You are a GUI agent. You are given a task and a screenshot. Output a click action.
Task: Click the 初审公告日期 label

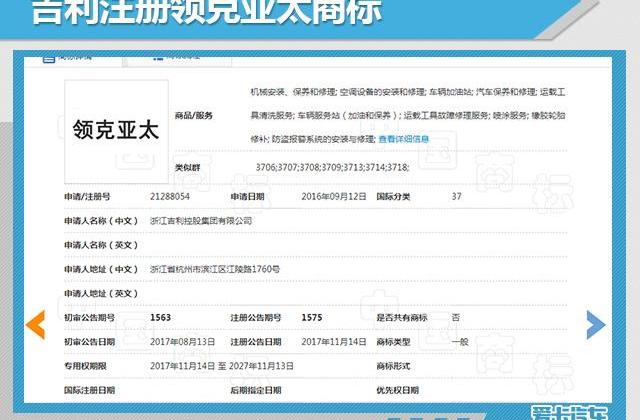click(89, 342)
